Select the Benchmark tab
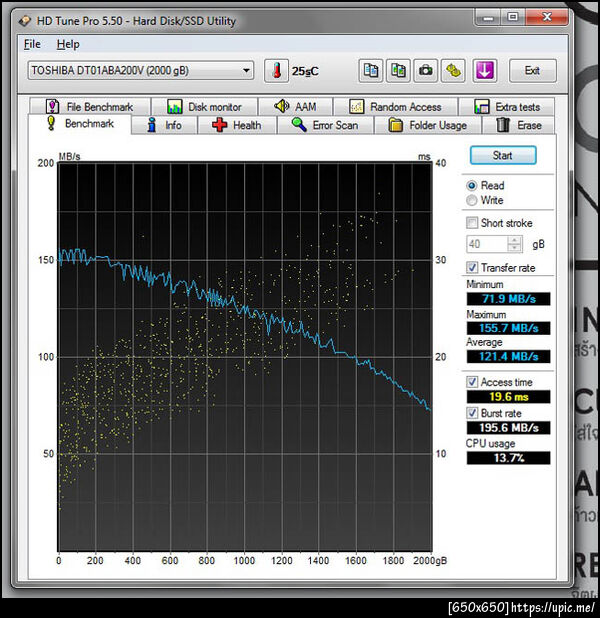The width and height of the screenshot is (600, 618). coord(80,124)
